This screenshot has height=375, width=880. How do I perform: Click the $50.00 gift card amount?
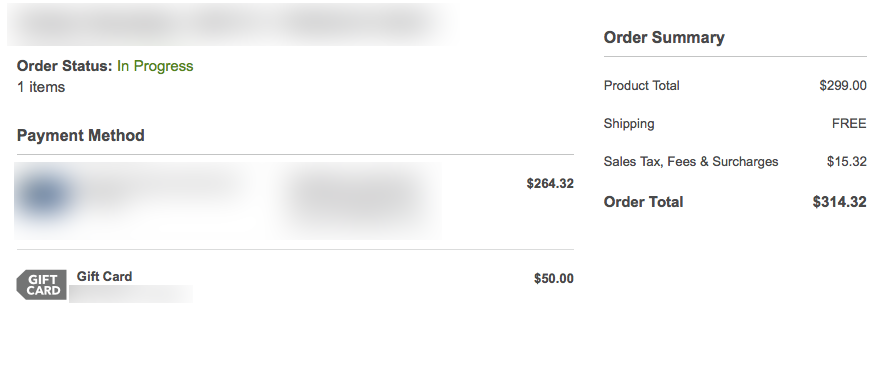coord(554,278)
